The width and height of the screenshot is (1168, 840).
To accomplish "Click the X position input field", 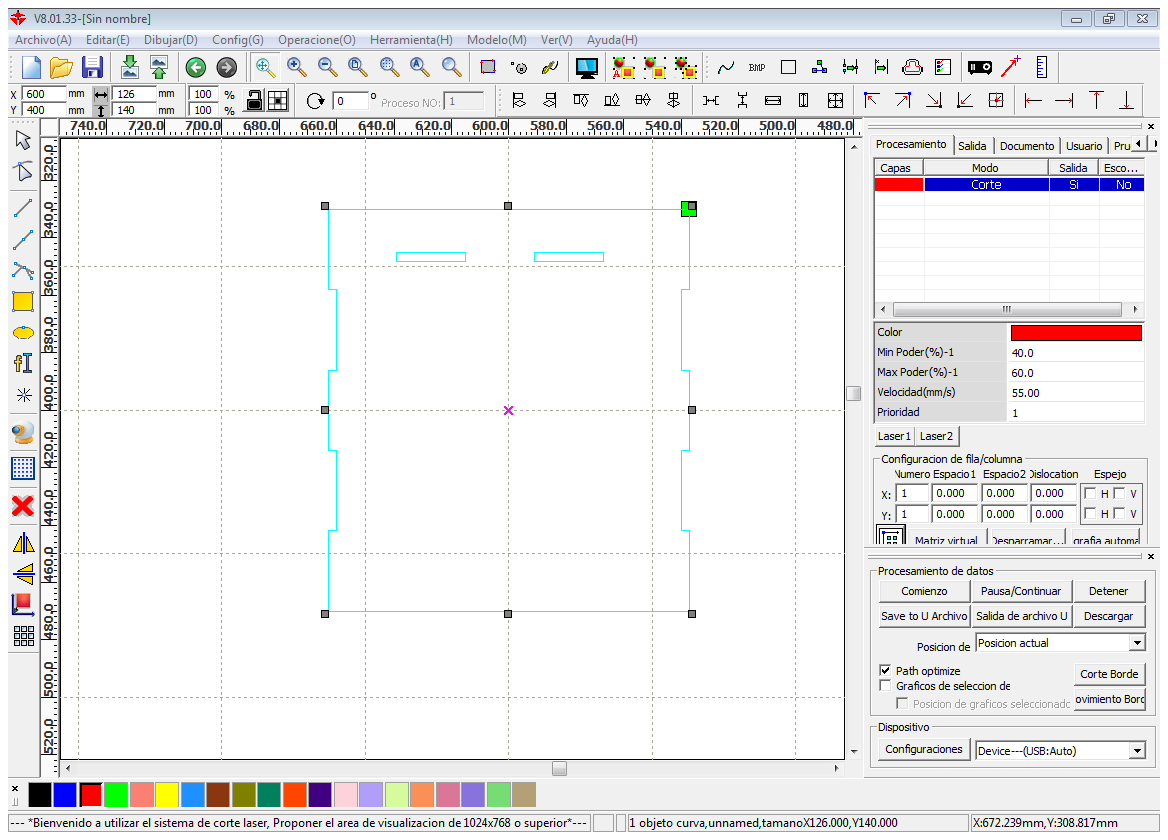I will pyautogui.click(x=44, y=95).
